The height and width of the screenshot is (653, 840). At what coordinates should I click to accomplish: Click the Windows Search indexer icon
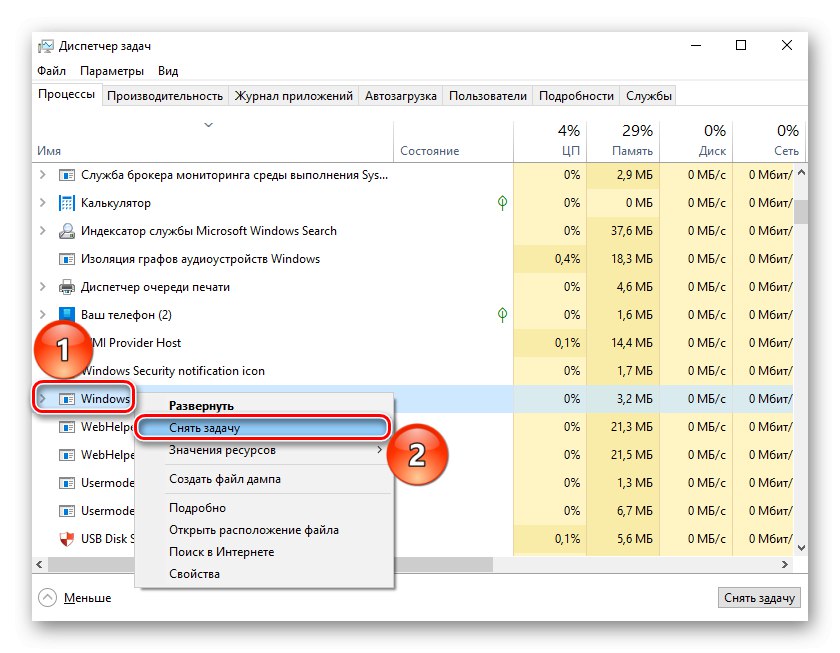[x=66, y=231]
